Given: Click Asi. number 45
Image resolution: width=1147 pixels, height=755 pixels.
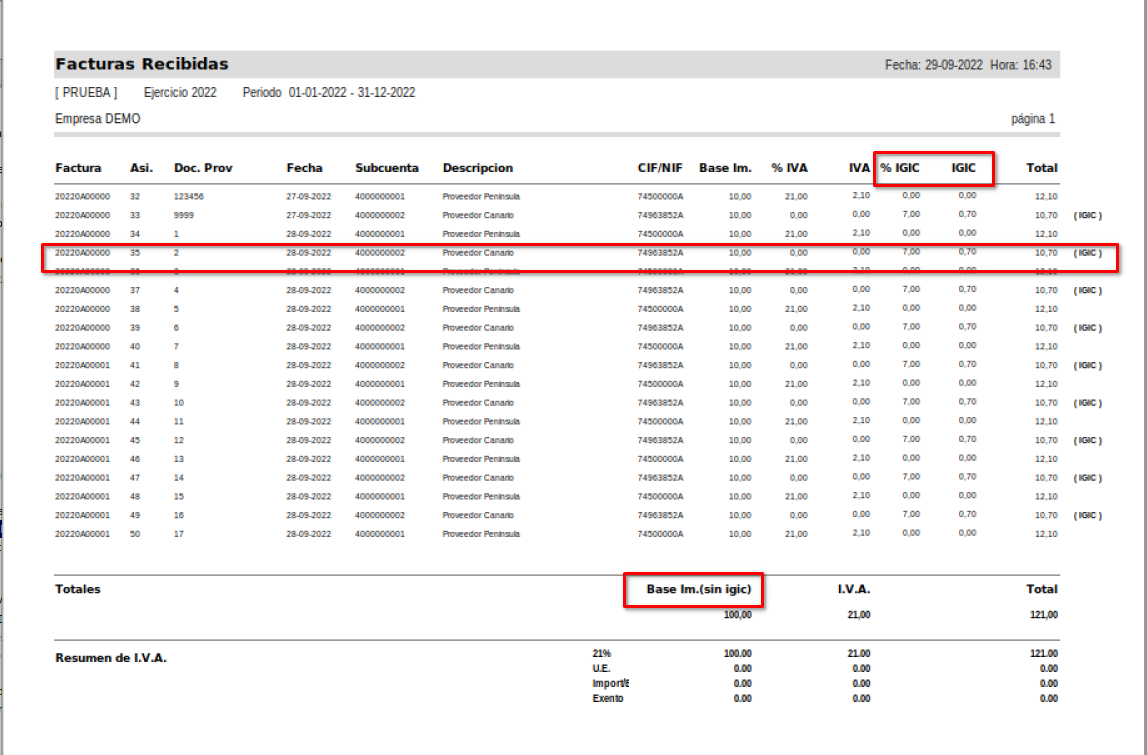Looking at the screenshot, I should [x=135, y=440].
